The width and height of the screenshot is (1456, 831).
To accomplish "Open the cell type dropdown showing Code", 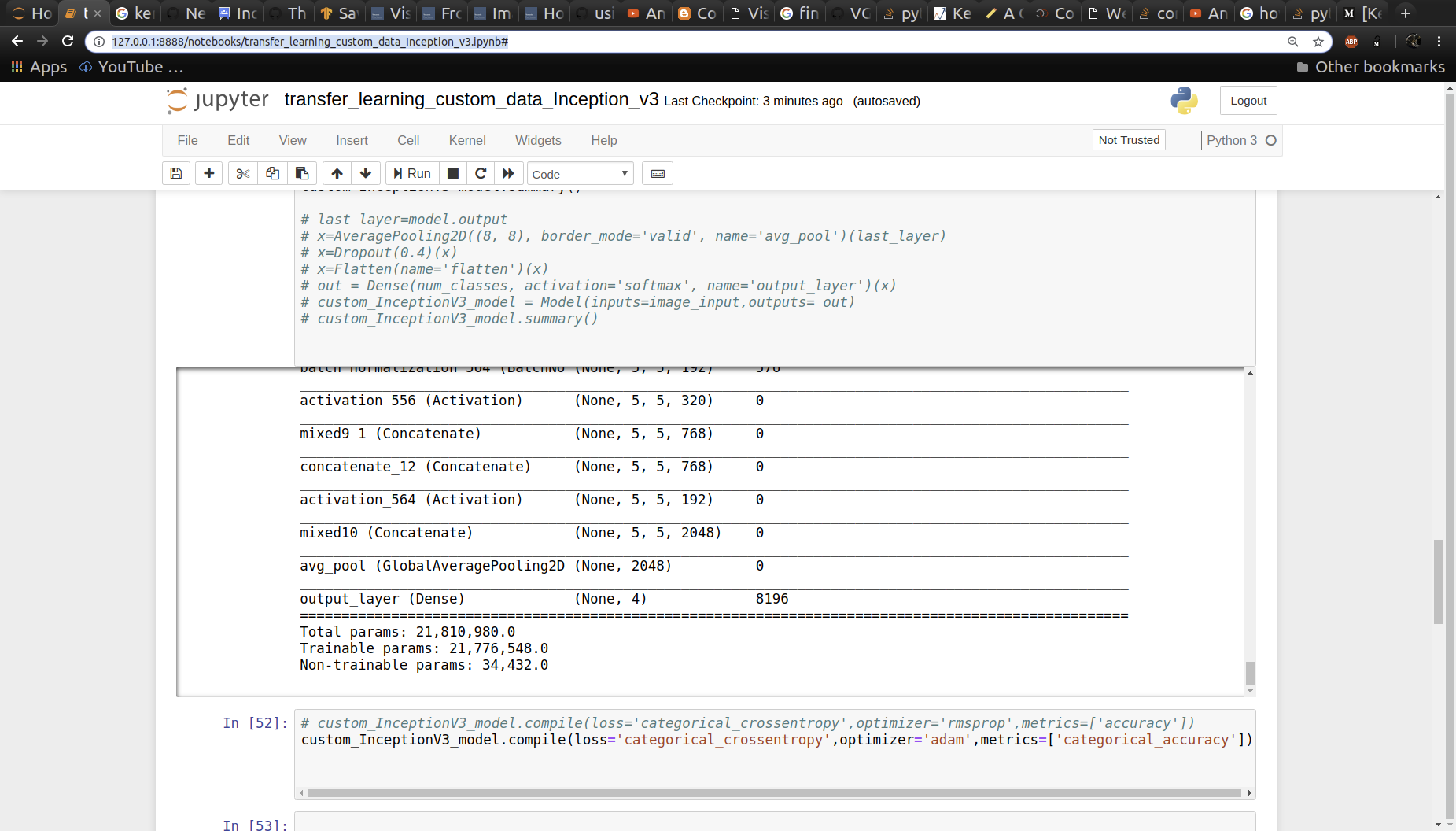I will (580, 173).
